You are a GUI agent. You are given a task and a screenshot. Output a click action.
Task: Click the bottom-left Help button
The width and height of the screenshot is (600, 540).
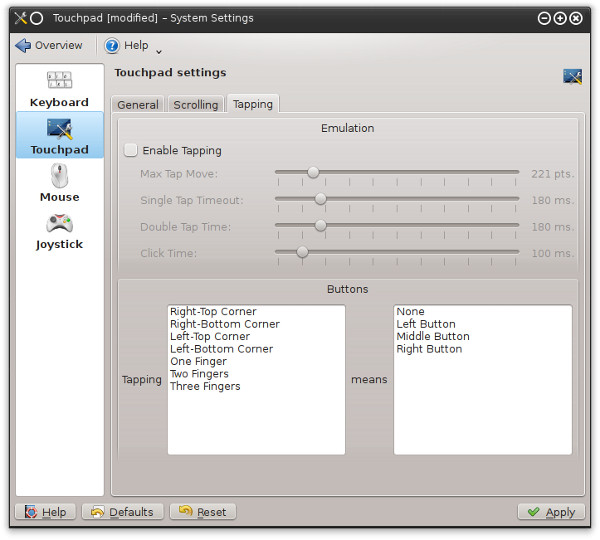(x=45, y=512)
